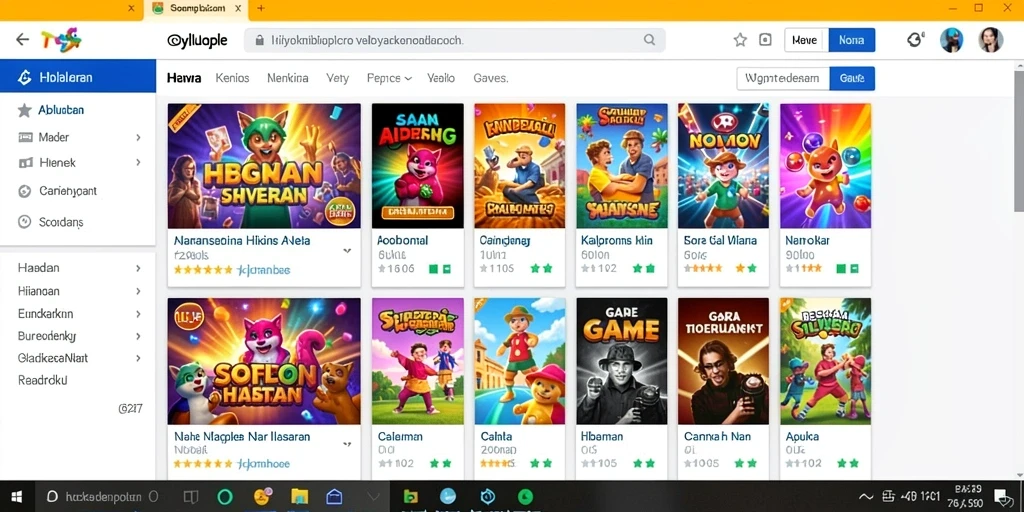
Task: Select the Nenkina tab
Action: click(287, 78)
